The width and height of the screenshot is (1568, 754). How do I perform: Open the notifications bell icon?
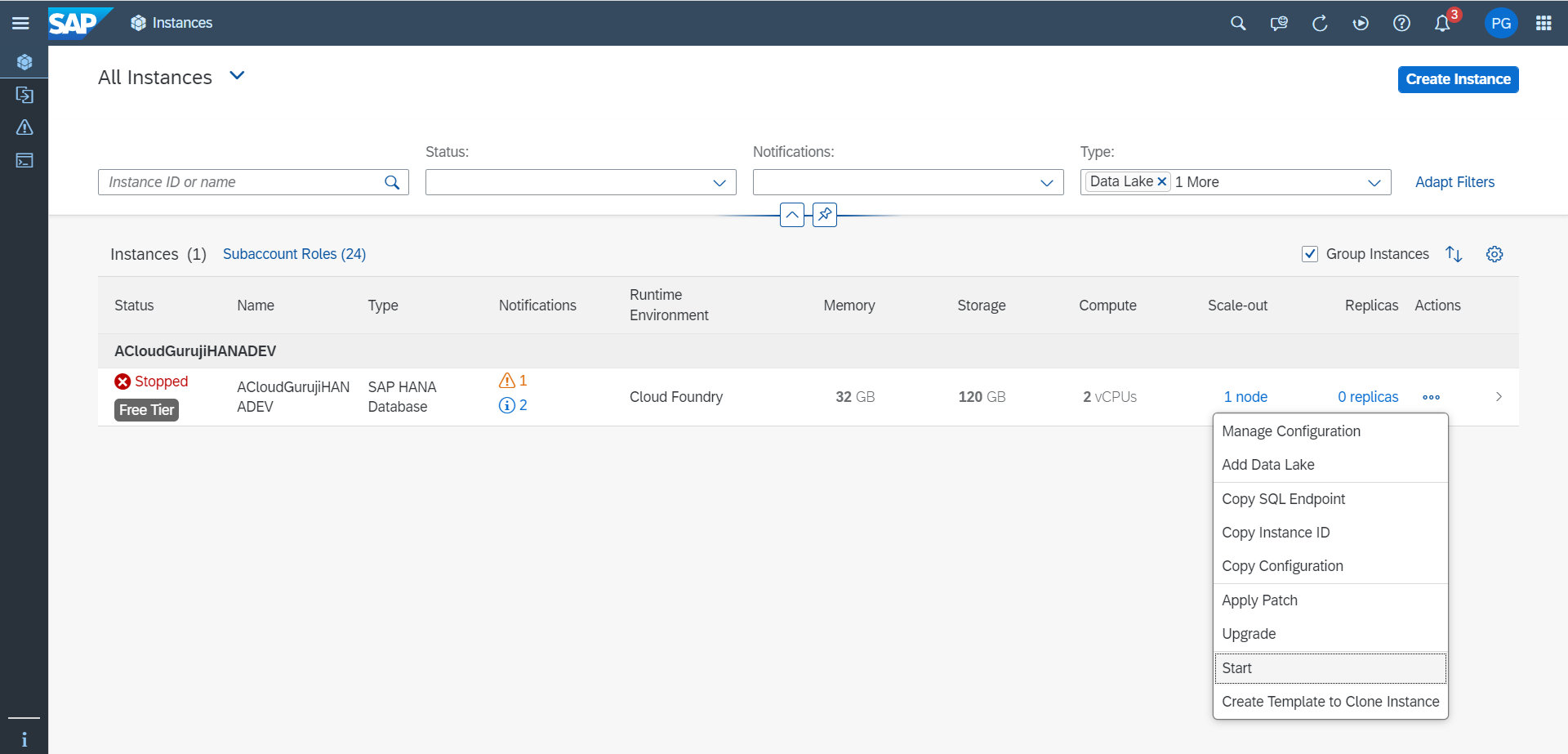coord(1442,24)
